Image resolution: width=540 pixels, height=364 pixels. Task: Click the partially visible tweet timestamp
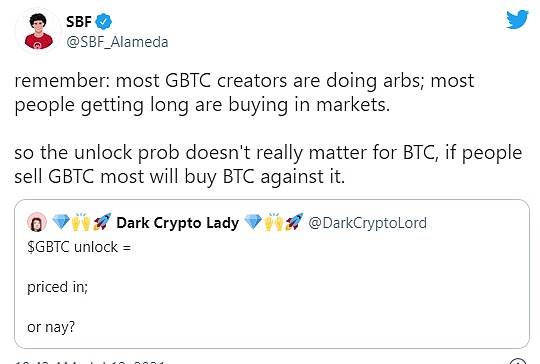coord(90,362)
